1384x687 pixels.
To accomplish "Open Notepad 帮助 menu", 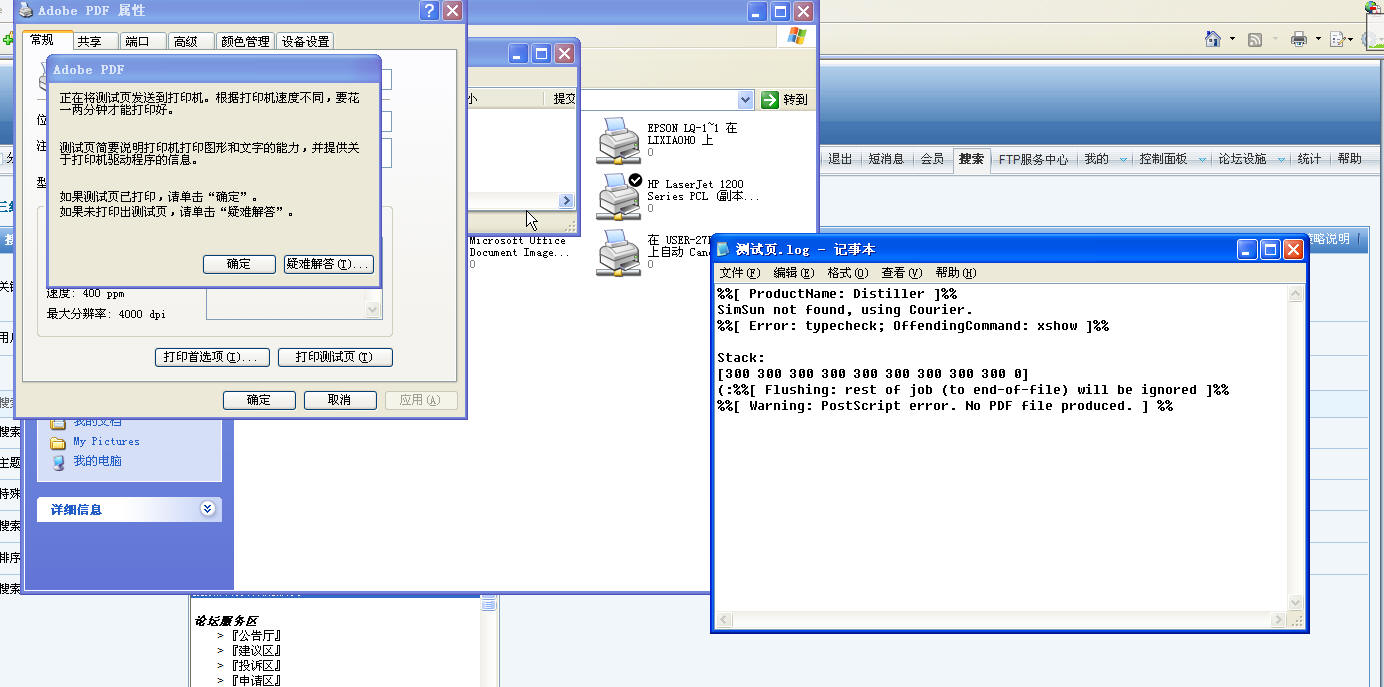I will [x=956, y=273].
